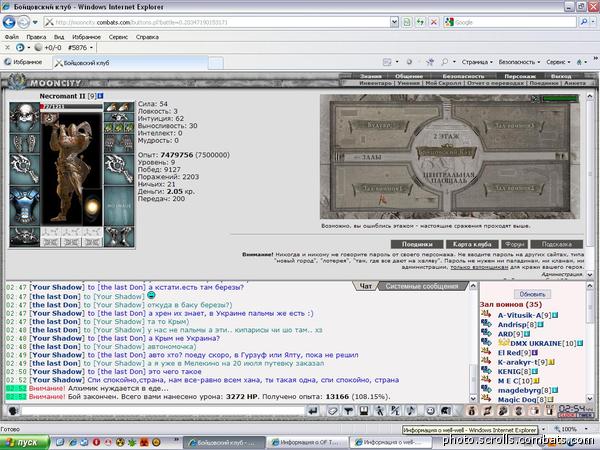Open the dropdown arrow beside home icon

click(x=585, y=62)
